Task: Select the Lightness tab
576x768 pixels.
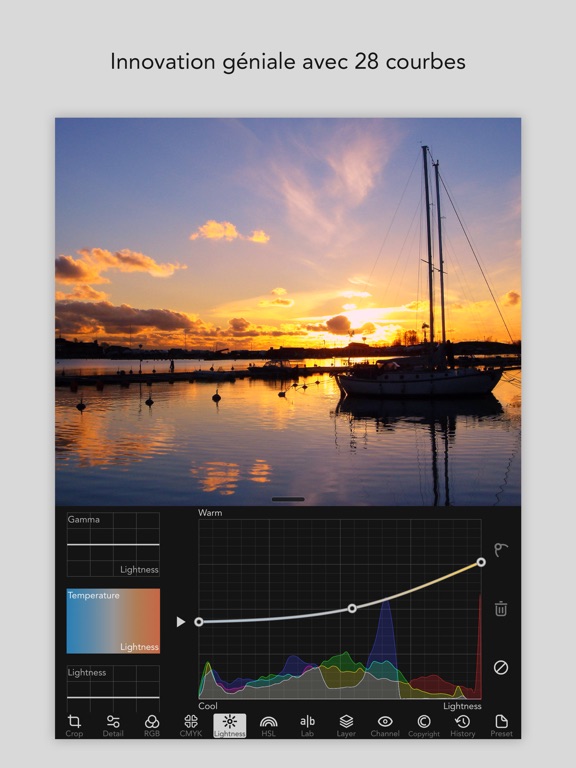Action: click(230, 725)
